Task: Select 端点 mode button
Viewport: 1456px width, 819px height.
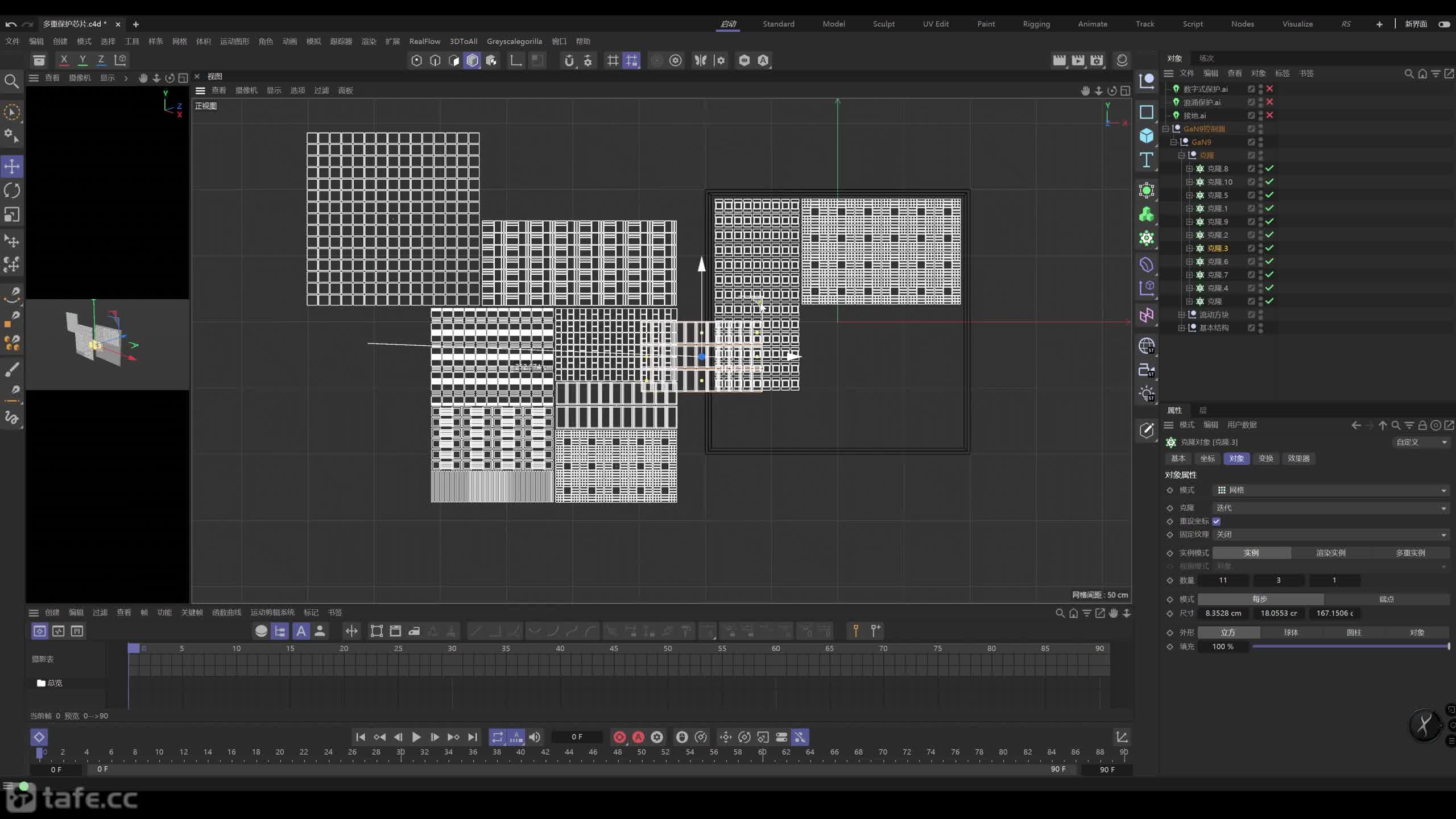Action: click(1386, 599)
